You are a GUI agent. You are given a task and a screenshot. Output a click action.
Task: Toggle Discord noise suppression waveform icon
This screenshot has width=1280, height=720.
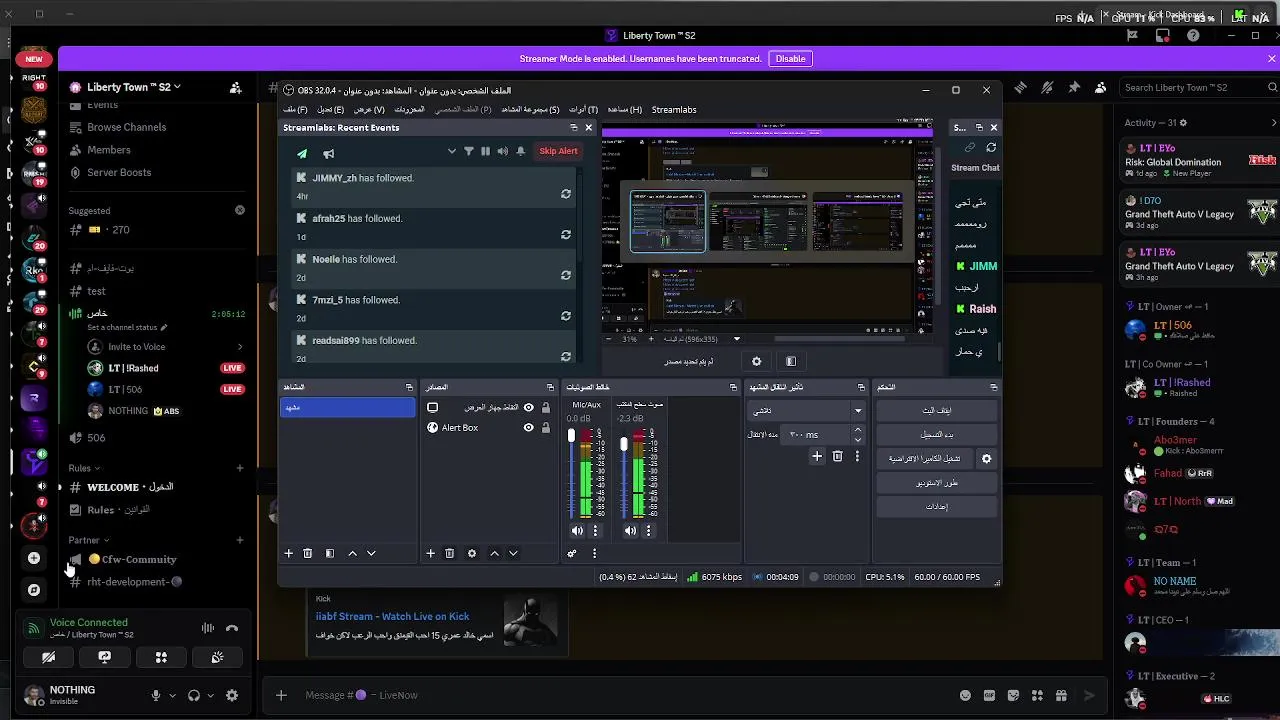pos(208,629)
